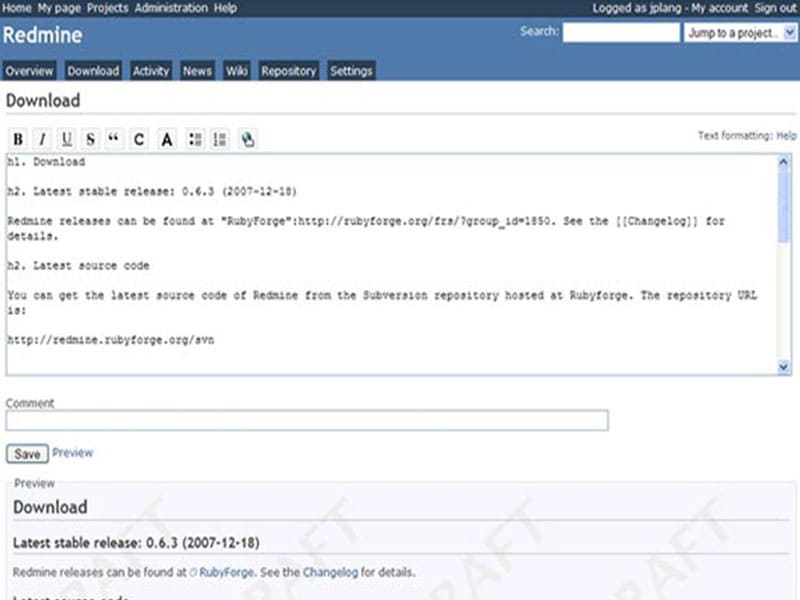Open the Administration menu
800x600 pixels.
pos(172,7)
